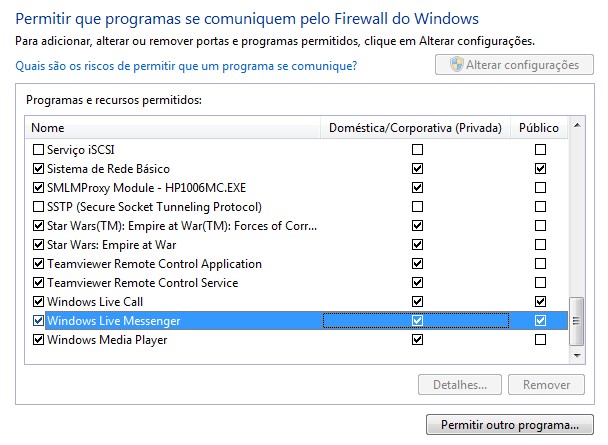The height and width of the screenshot is (445, 608).
Task: Open the risks of allowing programs link
Action: tap(187, 66)
